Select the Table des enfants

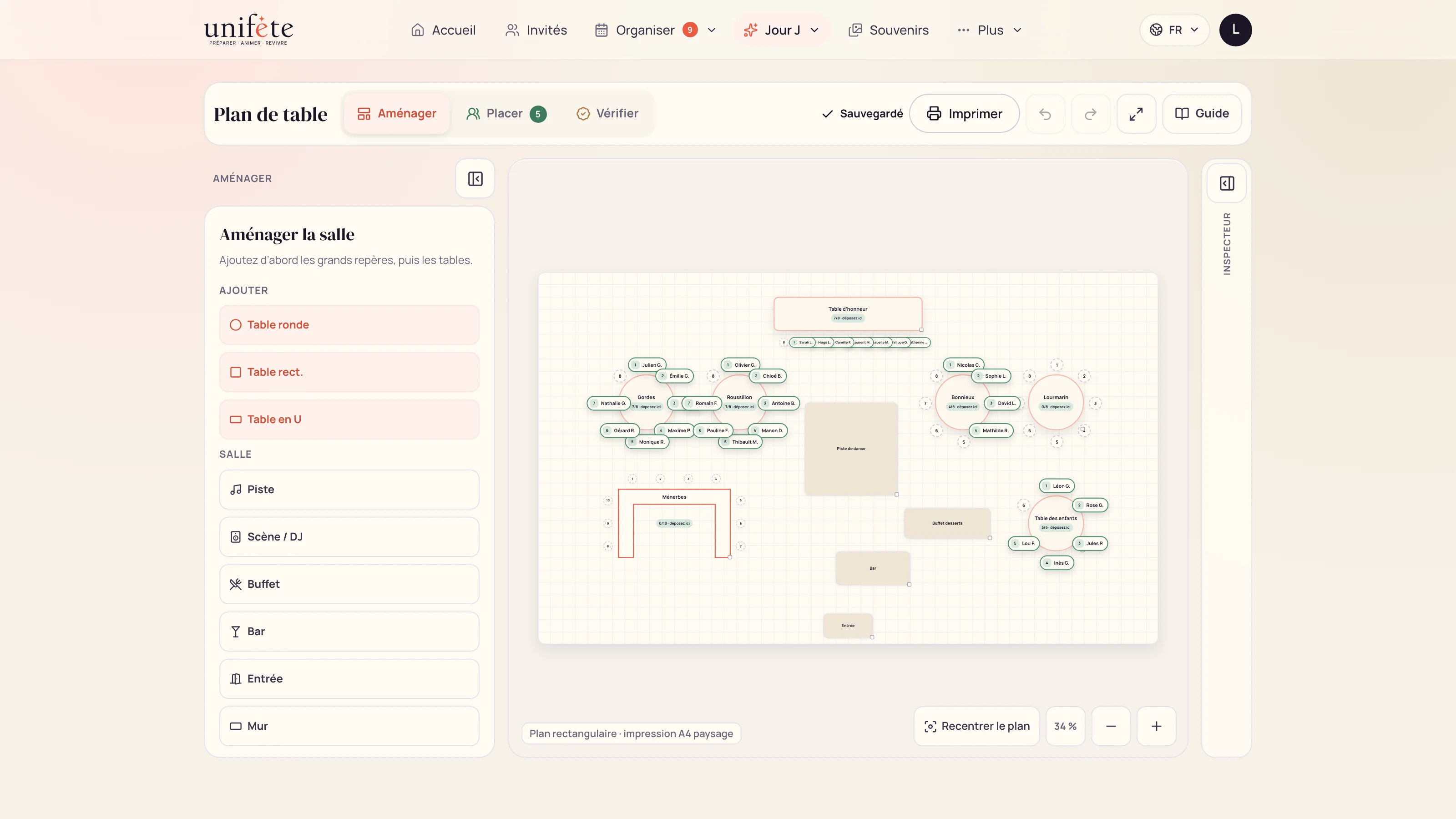1056,523
